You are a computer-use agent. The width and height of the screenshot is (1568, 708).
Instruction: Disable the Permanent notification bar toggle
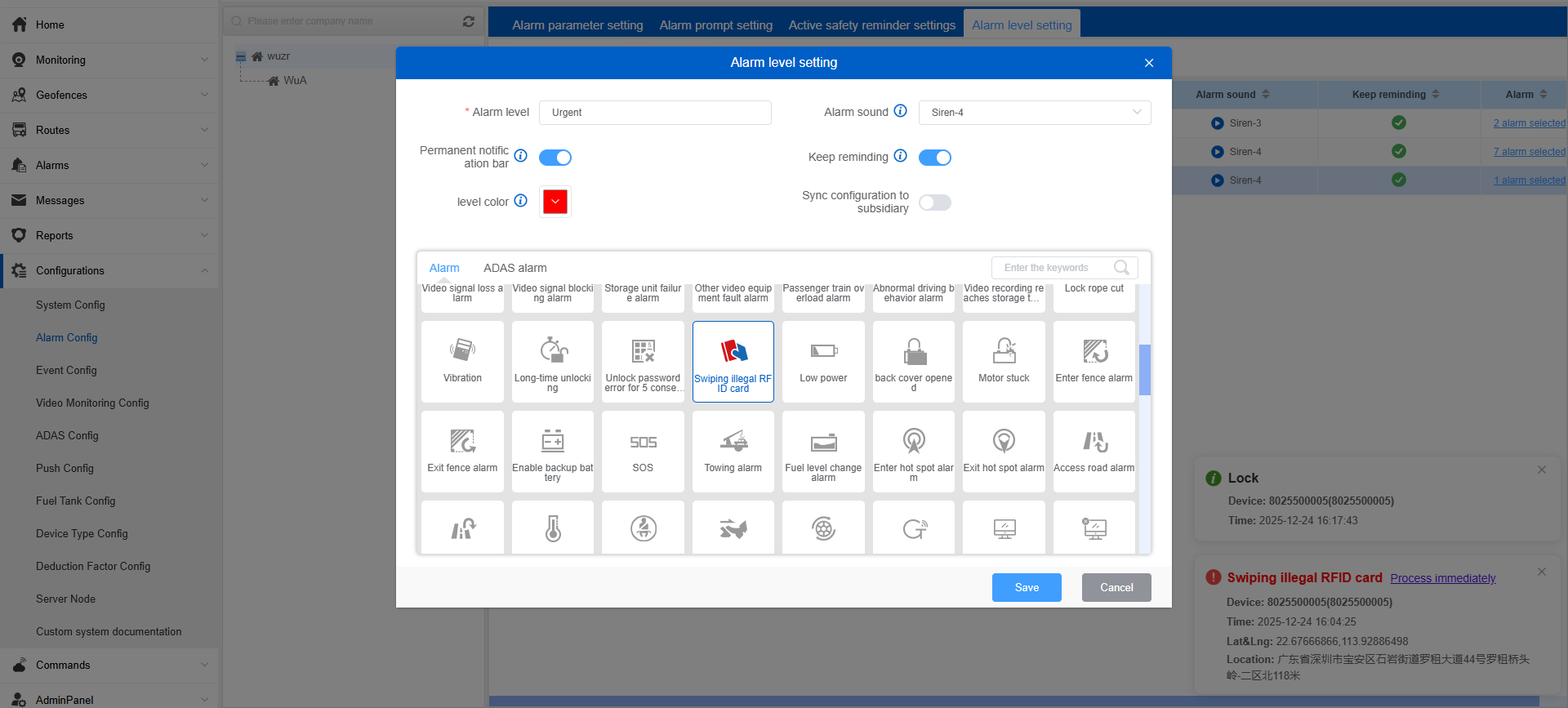(x=555, y=158)
